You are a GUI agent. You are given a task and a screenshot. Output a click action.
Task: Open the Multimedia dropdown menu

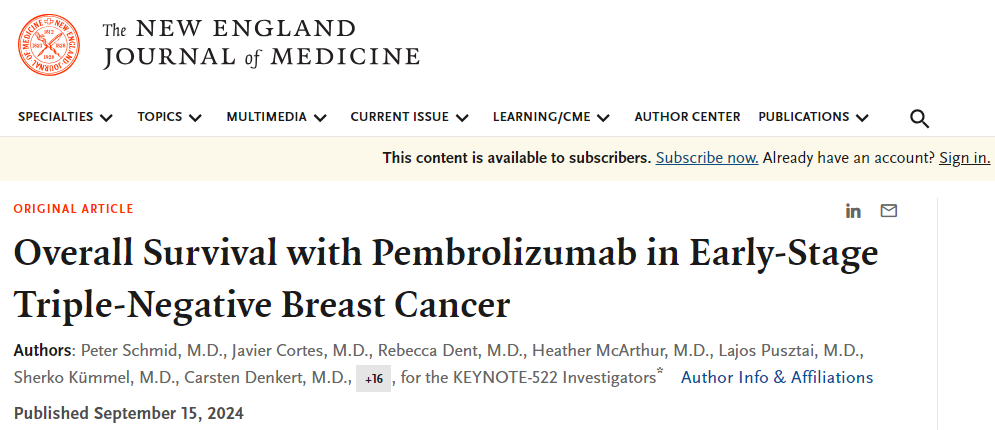(277, 117)
